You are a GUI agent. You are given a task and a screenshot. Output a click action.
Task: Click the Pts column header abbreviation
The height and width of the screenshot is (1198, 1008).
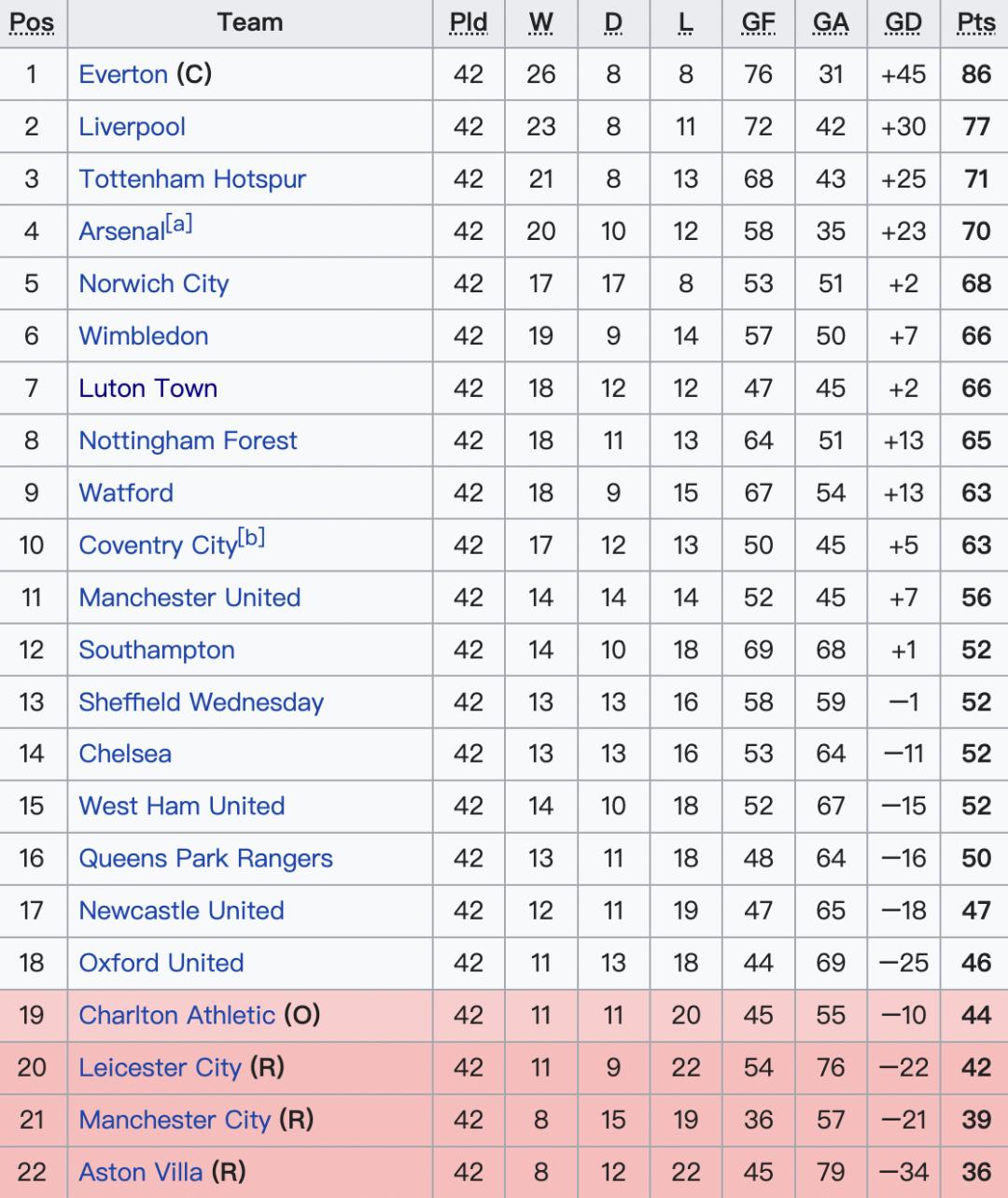pyautogui.click(x=976, y=22)
